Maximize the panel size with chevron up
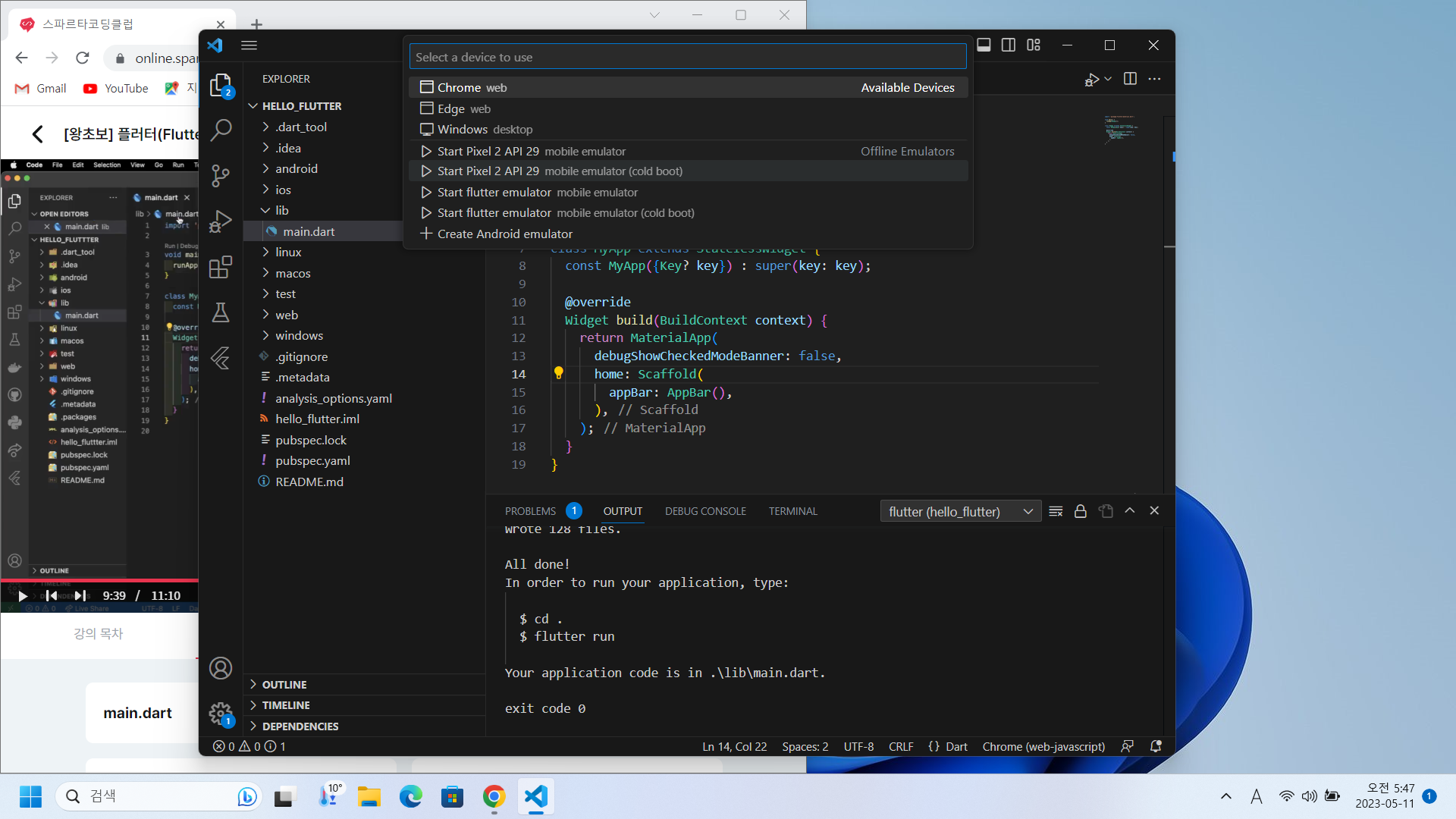The width and height of the screenshot is (1456, 819). point(1130,511)
